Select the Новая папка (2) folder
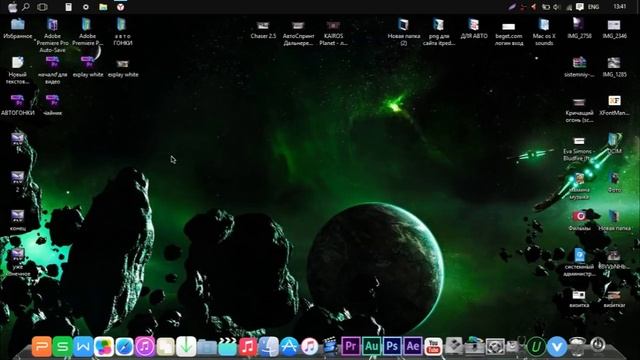 point(404,32)
